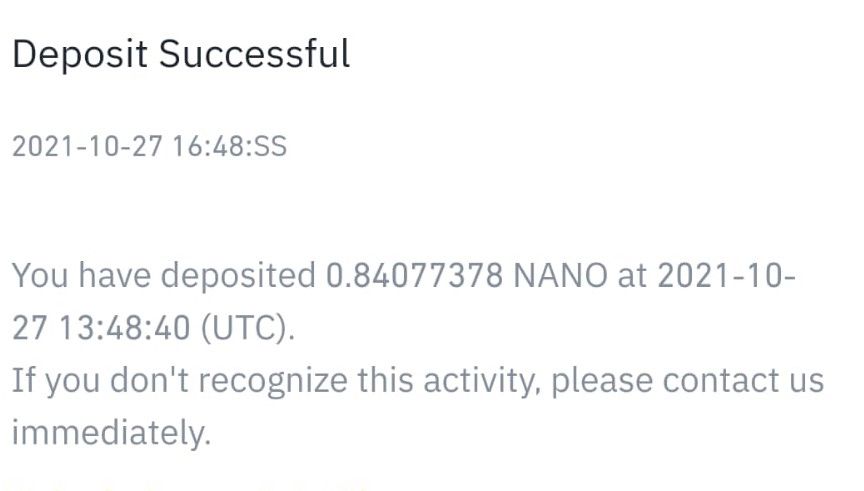
Task: Click the number 27 starting the second line
Action: click(27, 328)
